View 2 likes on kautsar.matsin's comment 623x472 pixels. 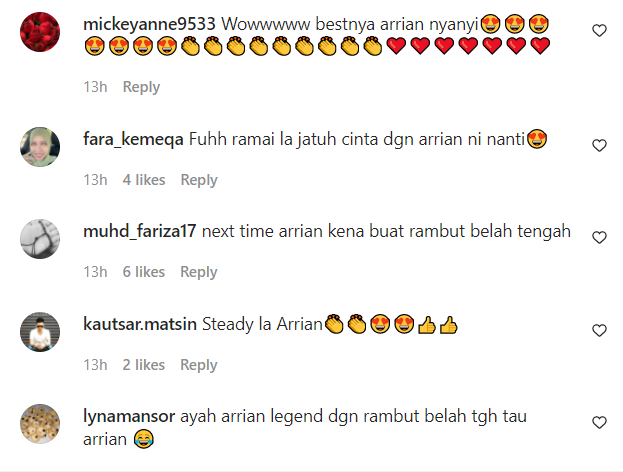point(144,365)
